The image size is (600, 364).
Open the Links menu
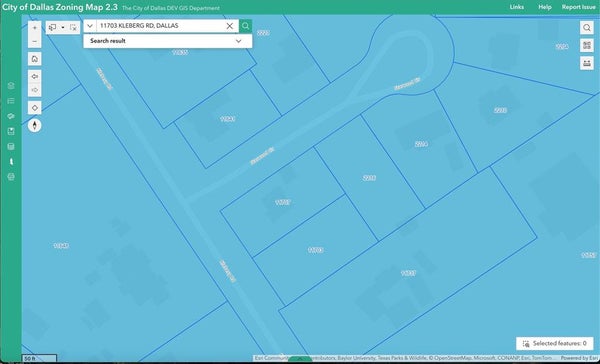pyautogui.click(x=517, y=7)
